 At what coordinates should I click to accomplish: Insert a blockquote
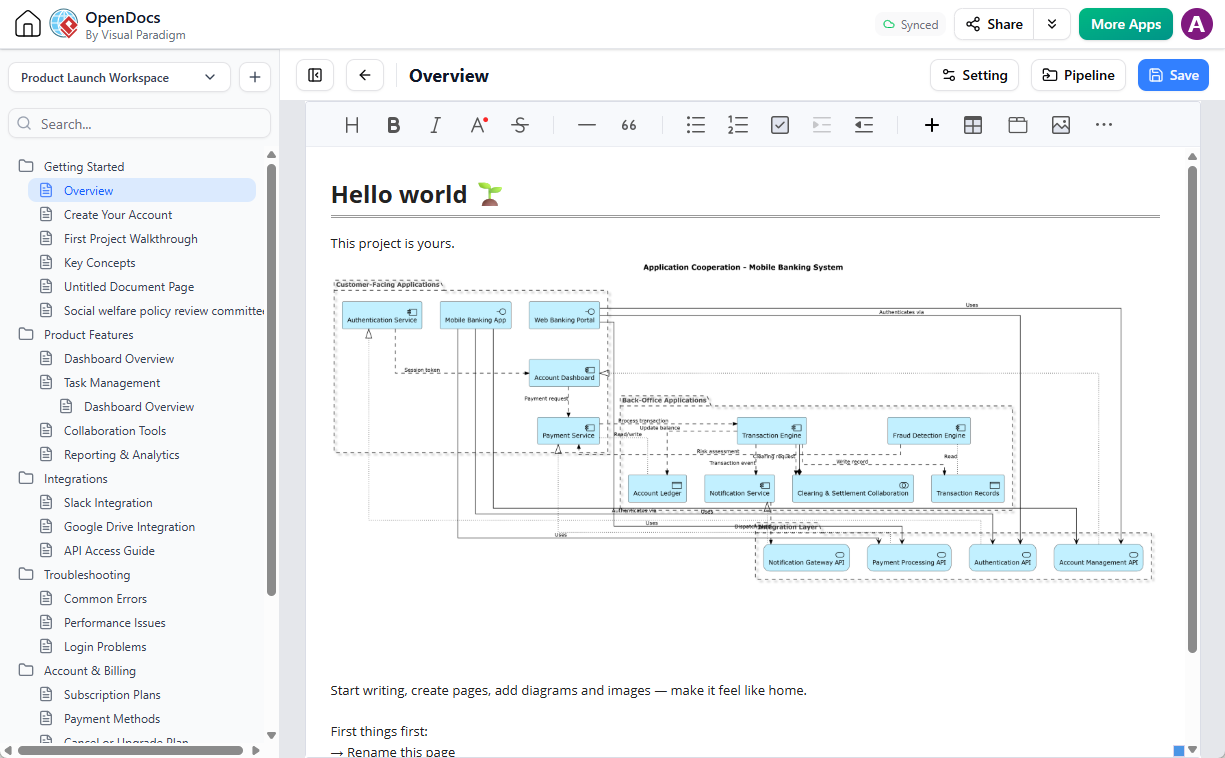coord(629,125)
